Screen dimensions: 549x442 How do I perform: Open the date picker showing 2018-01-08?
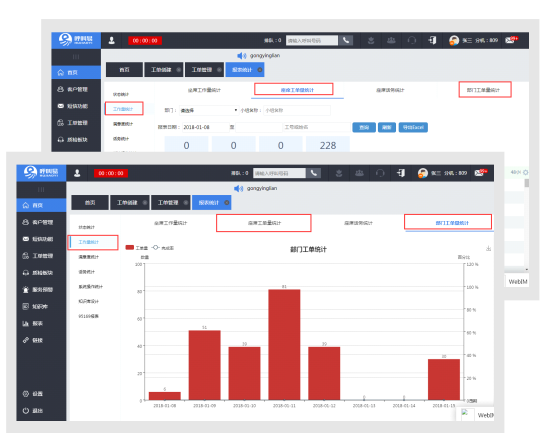click(205, 127)
